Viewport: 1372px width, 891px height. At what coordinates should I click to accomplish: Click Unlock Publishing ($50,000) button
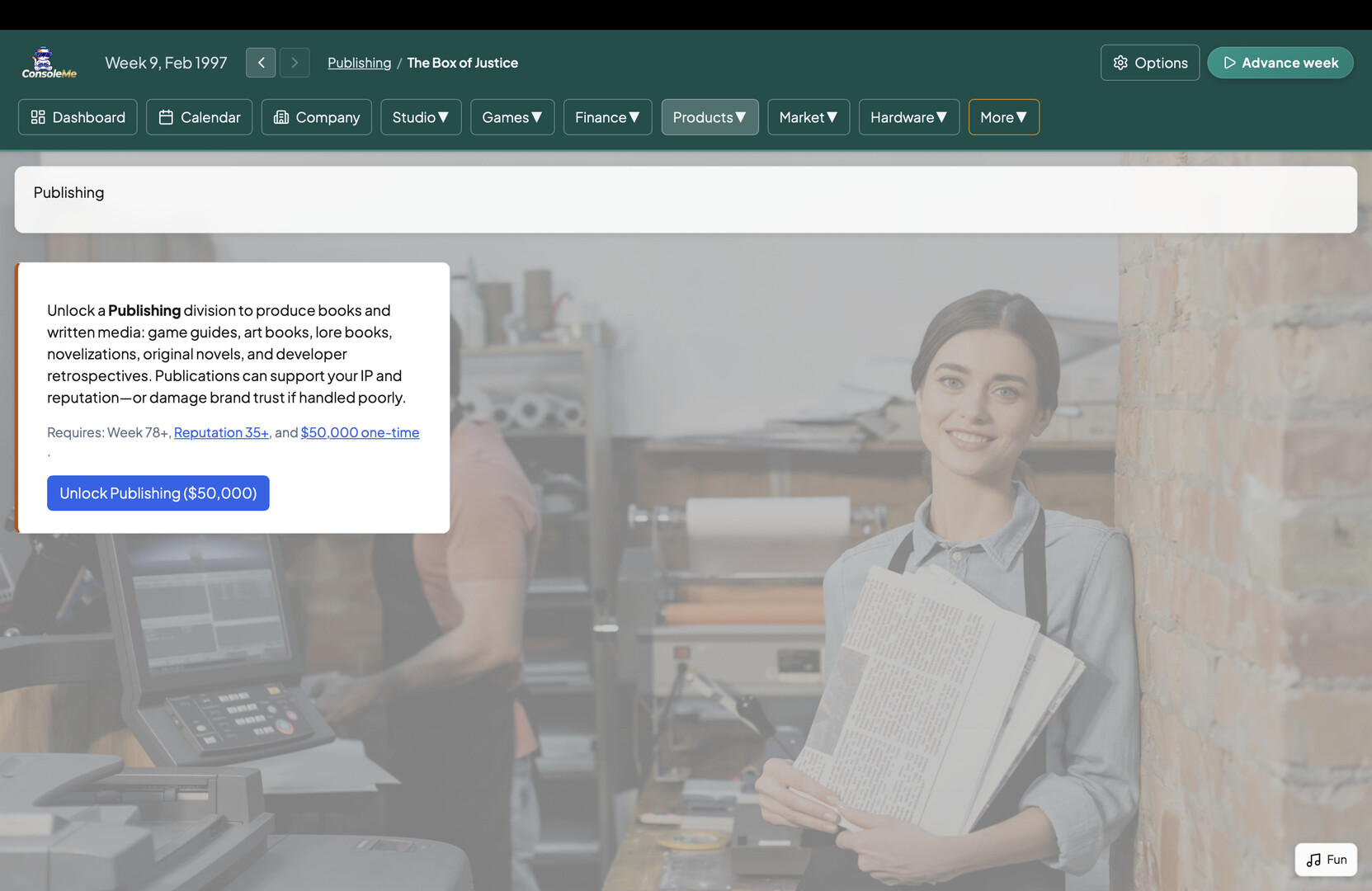[x=158, y=493]
